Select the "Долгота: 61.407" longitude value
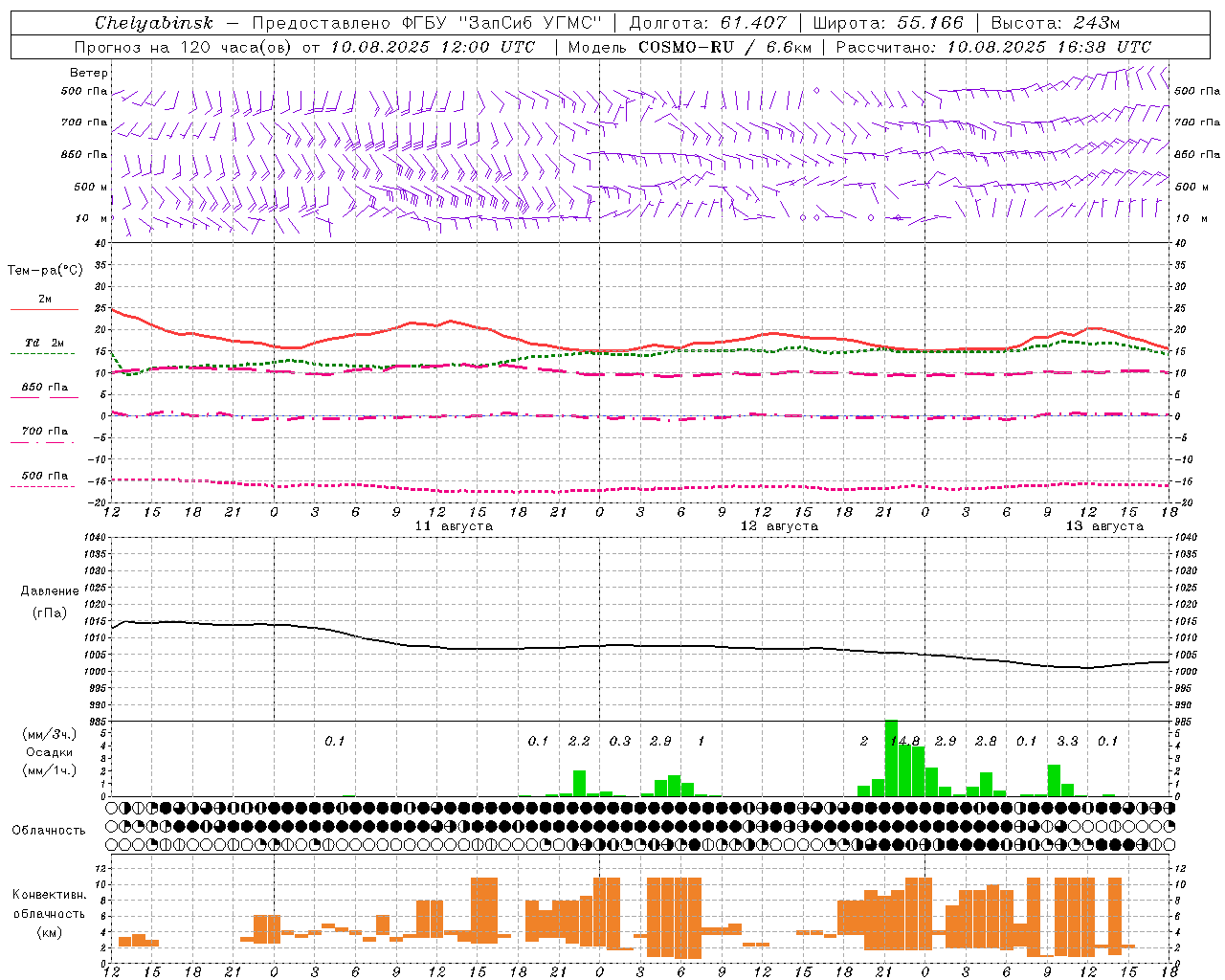 [x=707, y=23]
